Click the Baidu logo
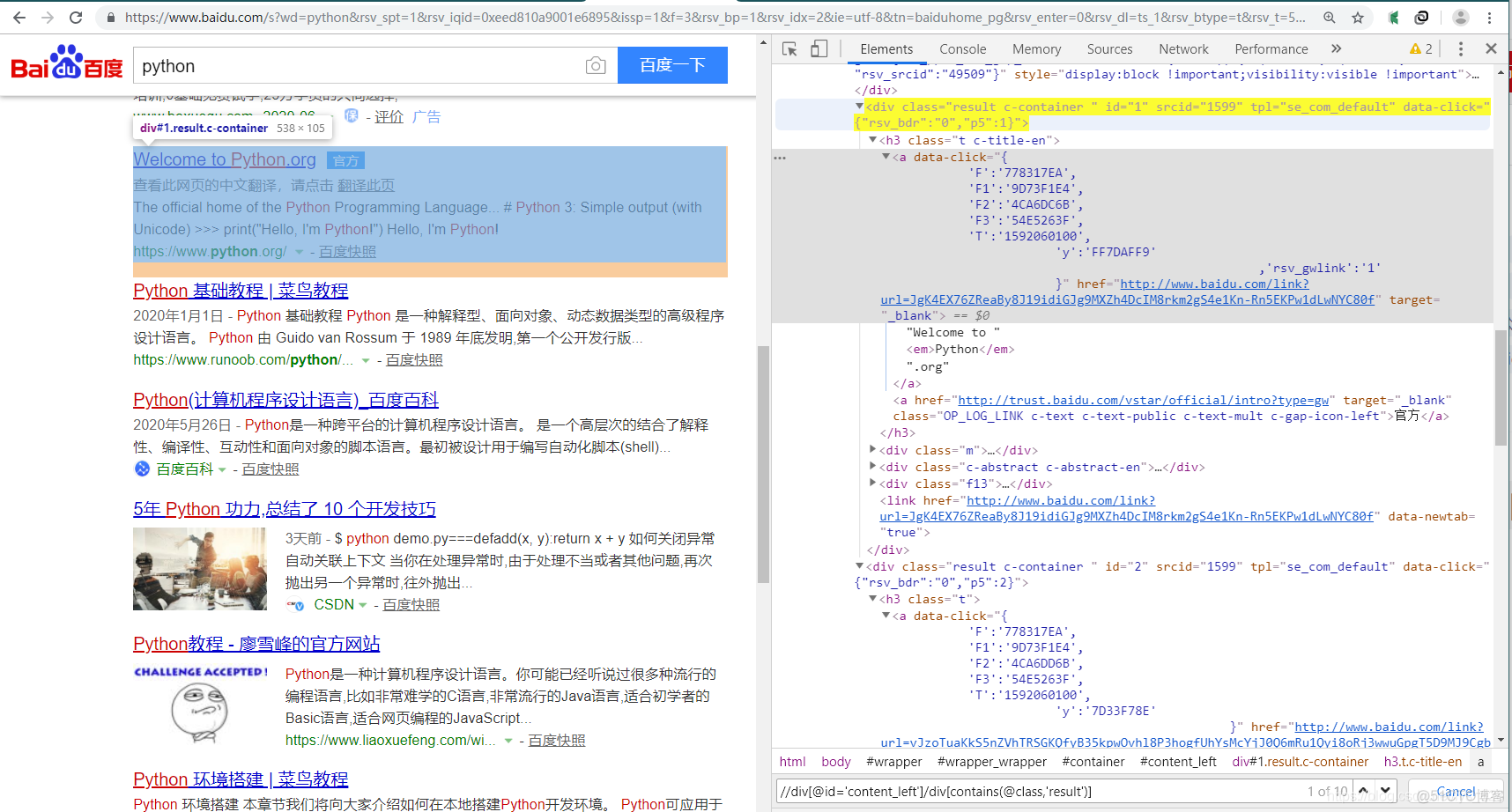 pos(67,63)
